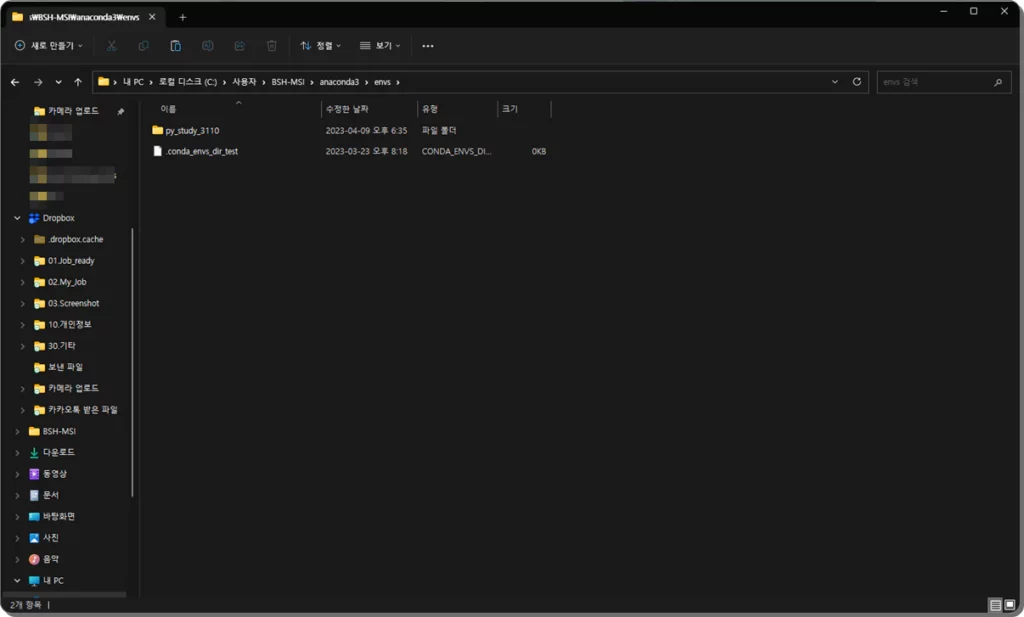Click the Share icon in toolbar
The width and height of the screenshot is (1024, 617).
(240, 46)
